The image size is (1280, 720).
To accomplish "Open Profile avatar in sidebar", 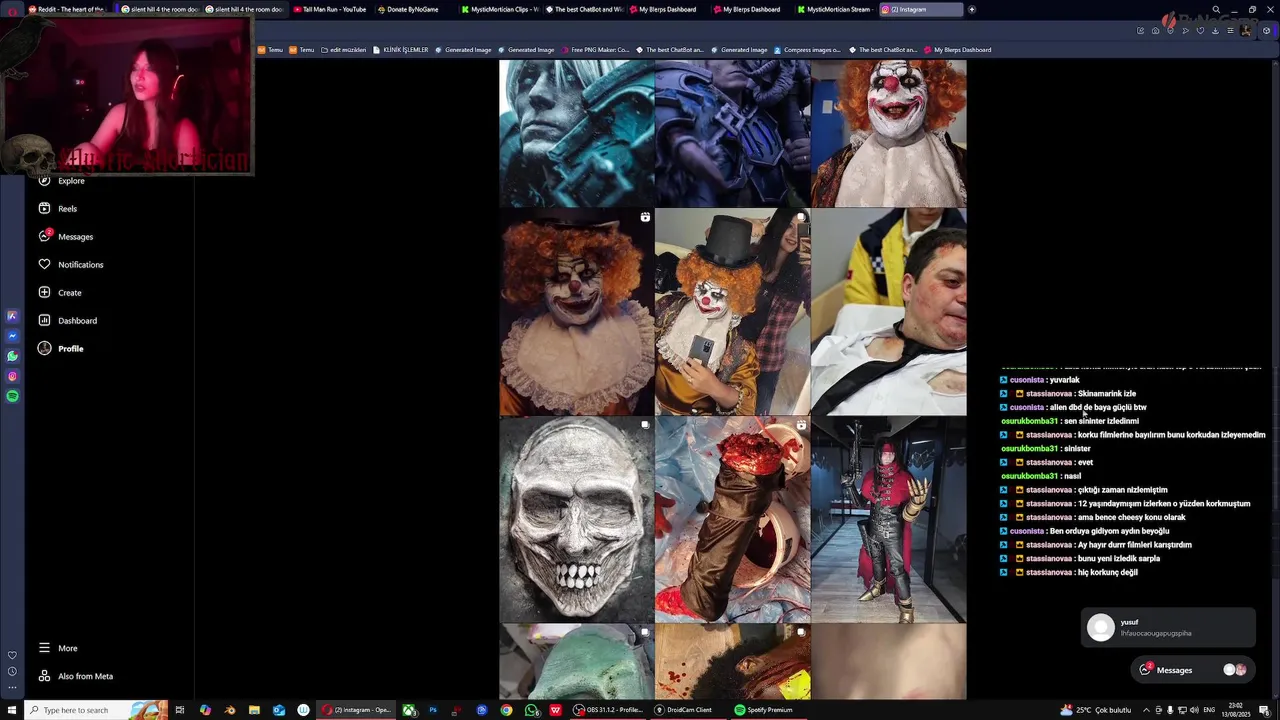I will [44, 349].
